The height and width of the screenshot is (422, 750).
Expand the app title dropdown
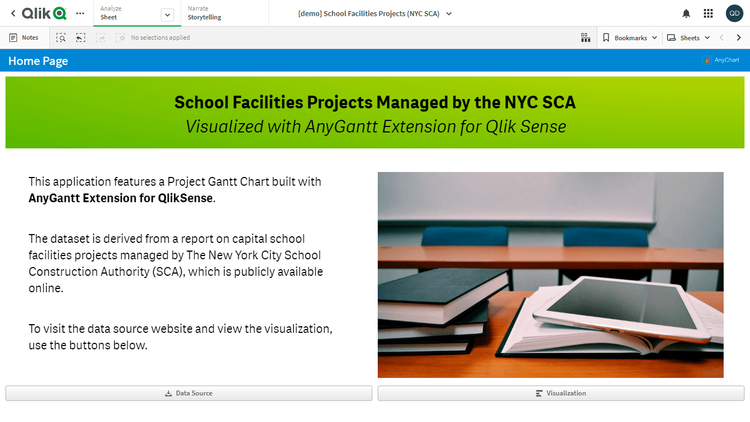point(449,13)
